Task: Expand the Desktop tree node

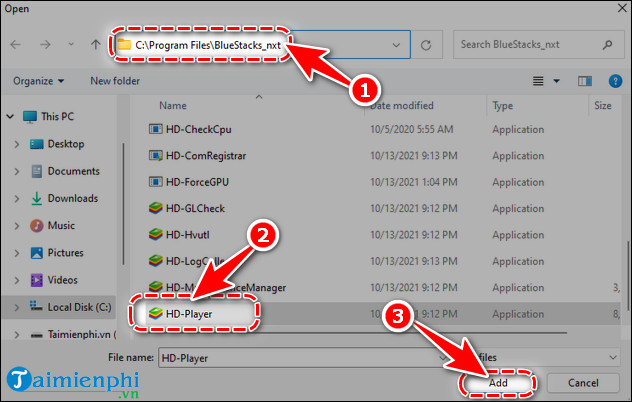Action: pyautogui.click(x=17, y=144)
